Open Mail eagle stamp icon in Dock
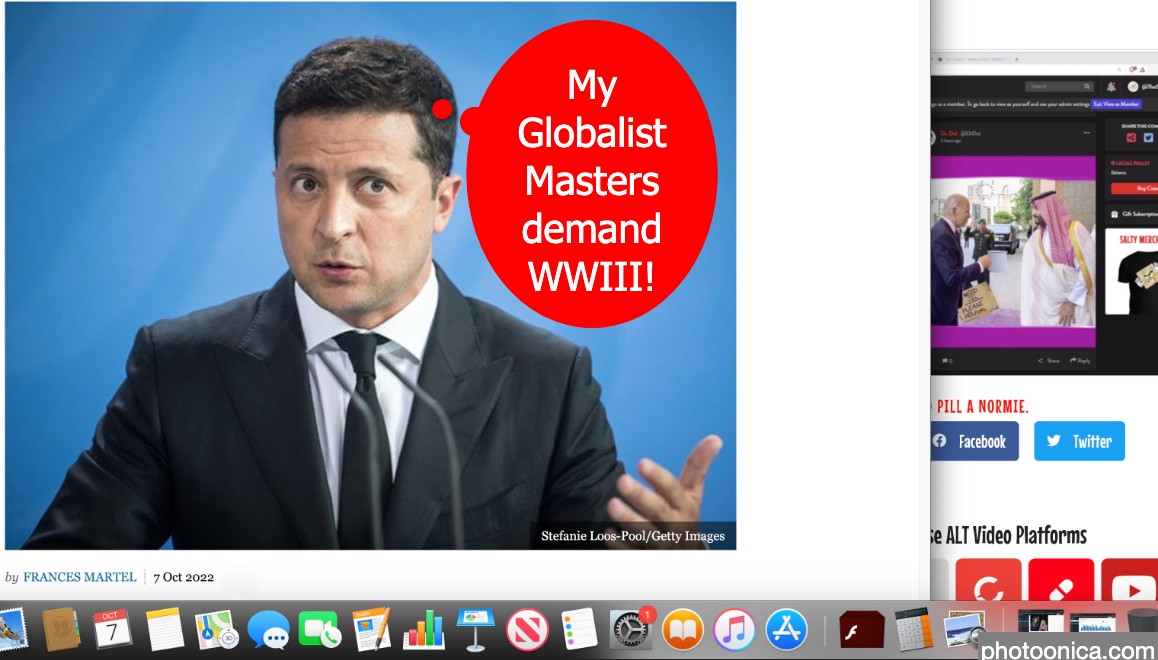Viewport: 1158px width, 660px height. click(x=13, y=630)
